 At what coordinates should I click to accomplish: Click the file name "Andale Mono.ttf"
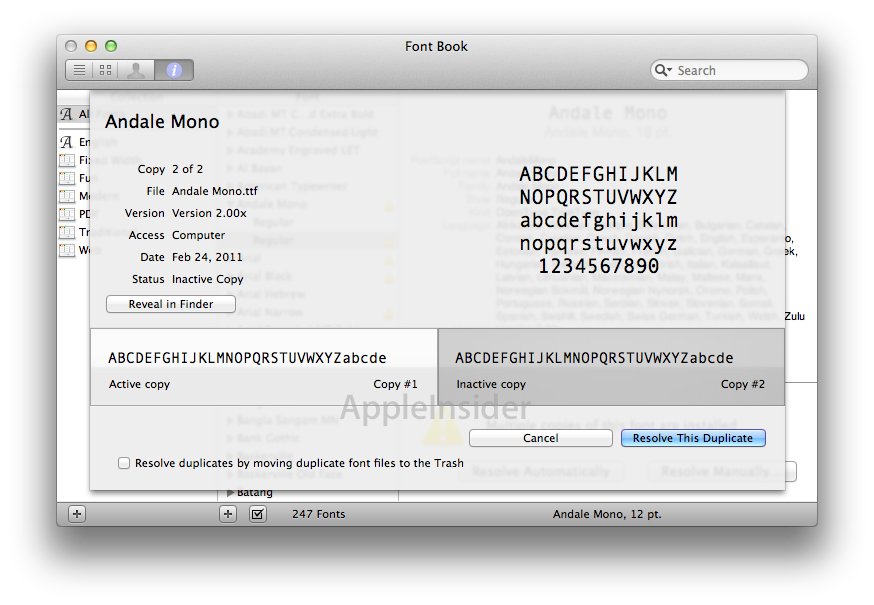[x=215, y=191]
